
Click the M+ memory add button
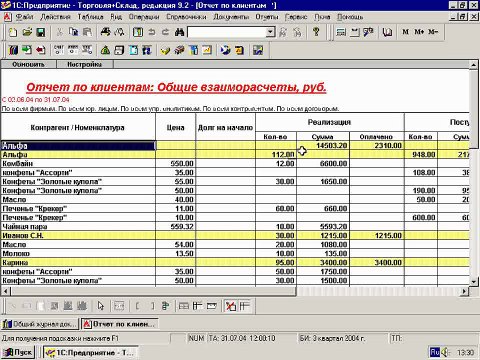[419, 32]
